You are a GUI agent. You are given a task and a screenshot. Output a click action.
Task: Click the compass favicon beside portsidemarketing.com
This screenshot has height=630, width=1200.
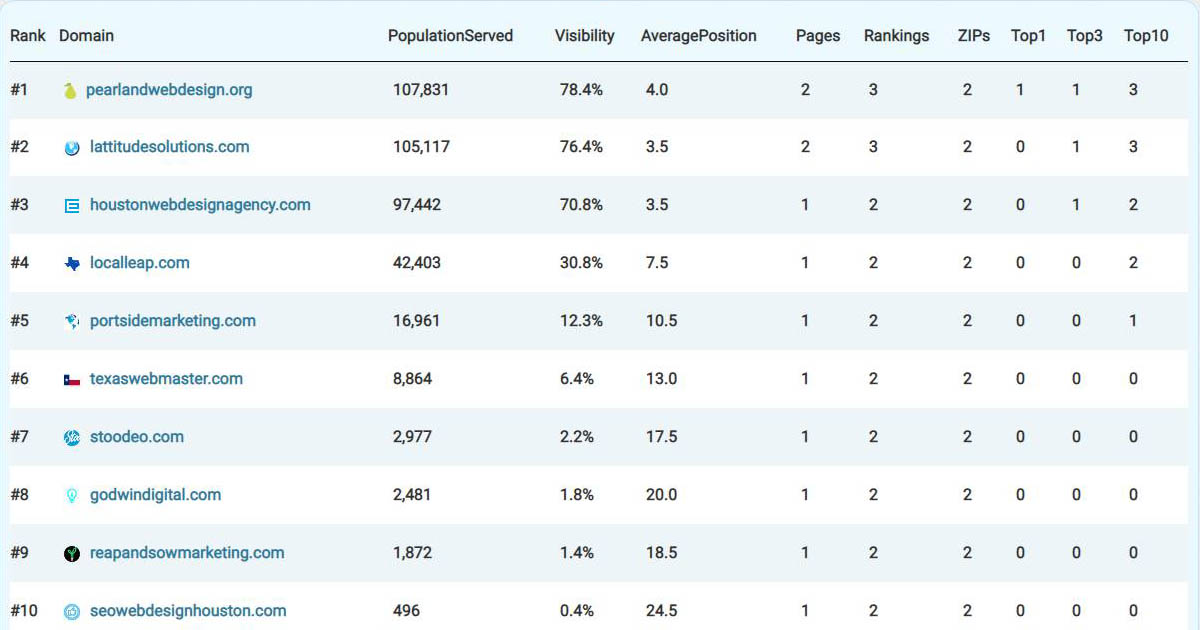[70, 320]
